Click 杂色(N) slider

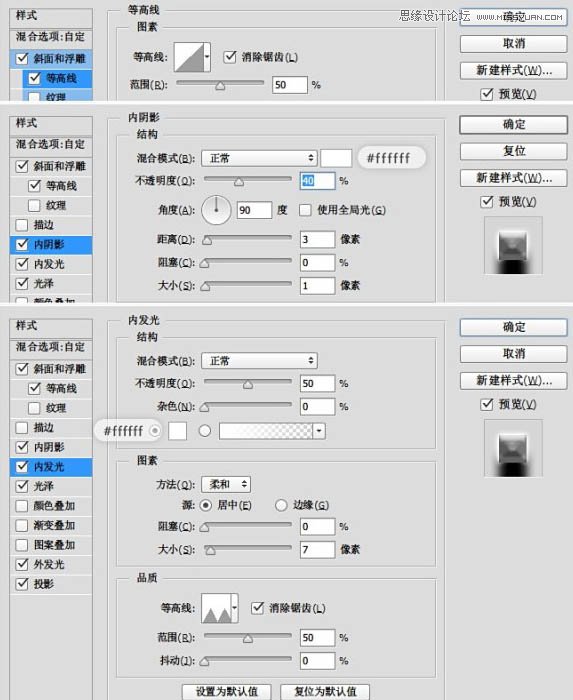pos(246,406)
